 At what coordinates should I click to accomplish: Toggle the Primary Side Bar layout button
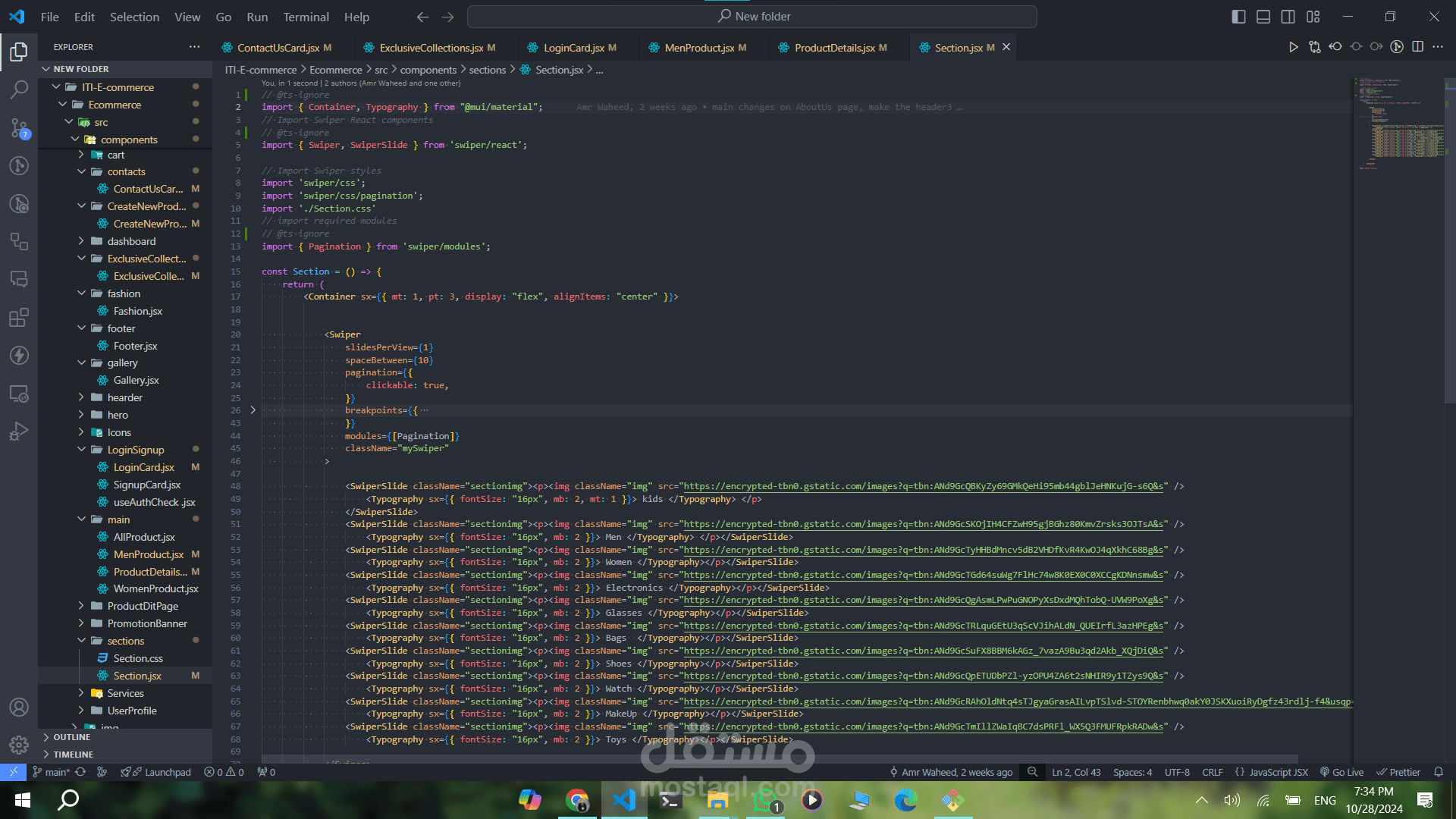(x=1238, y=17)
